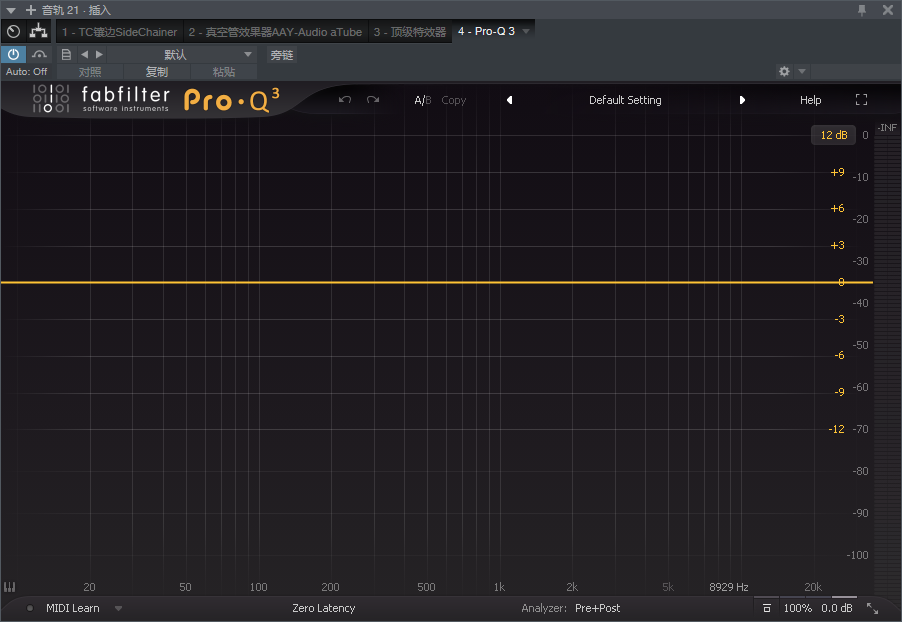Open MIDI Learn dropdown arrow
This screenshot has height=622, width=902.
click(118, 608)
